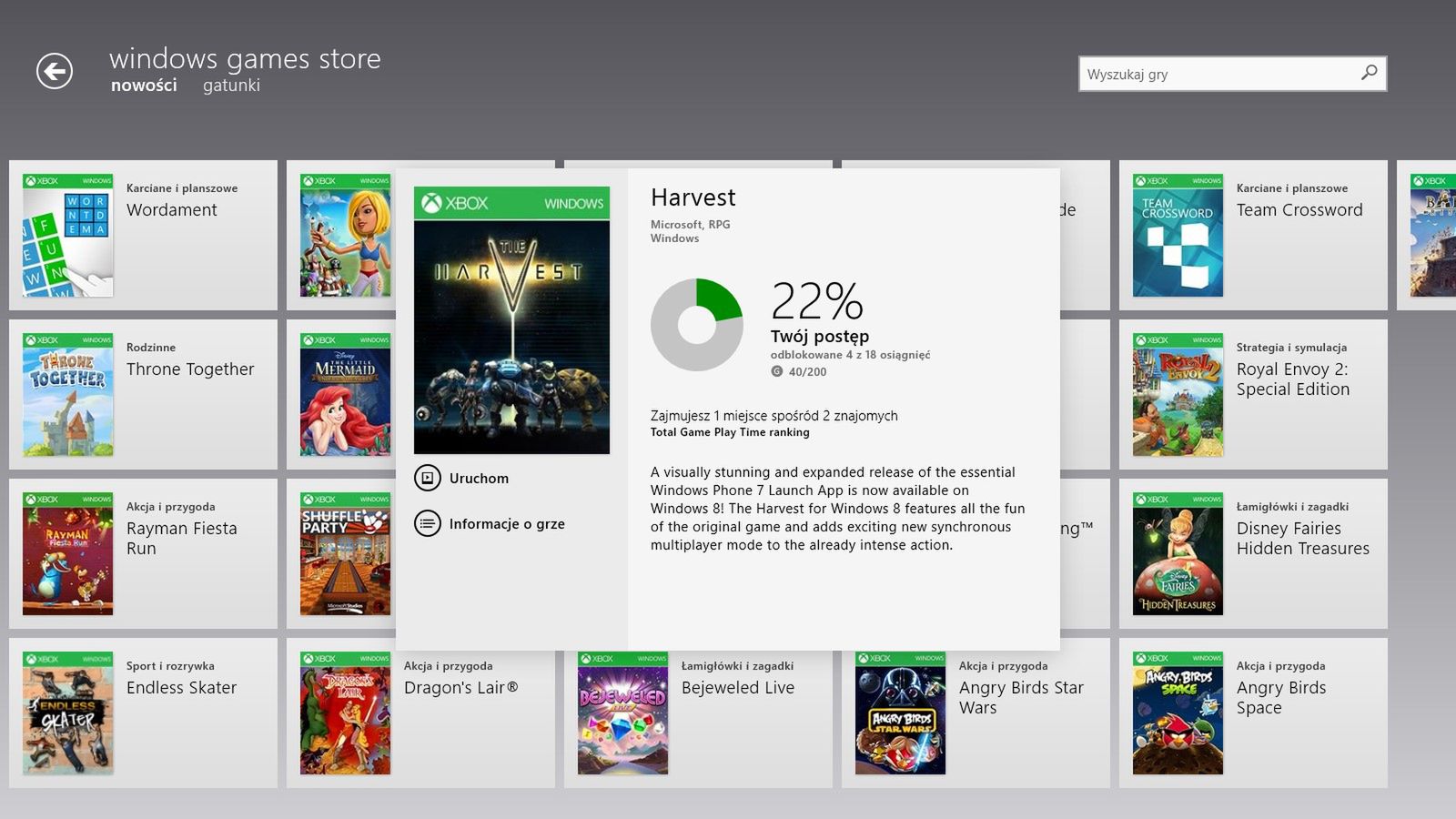This screenshot has width=1456, height=819.
Task: Click the Twój postęp label
Action: pyautogui.click(x=820, y=337)
